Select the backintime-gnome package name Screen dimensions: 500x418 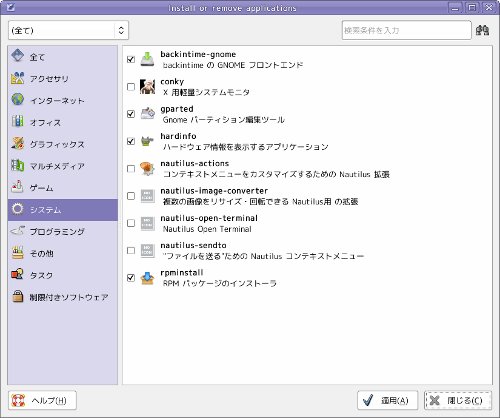[198, 54]
